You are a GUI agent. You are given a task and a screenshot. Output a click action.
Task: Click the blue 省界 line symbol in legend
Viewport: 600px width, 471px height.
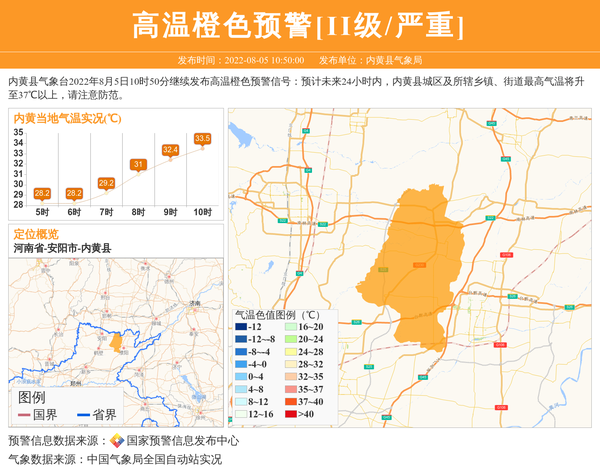click(80, 414)
